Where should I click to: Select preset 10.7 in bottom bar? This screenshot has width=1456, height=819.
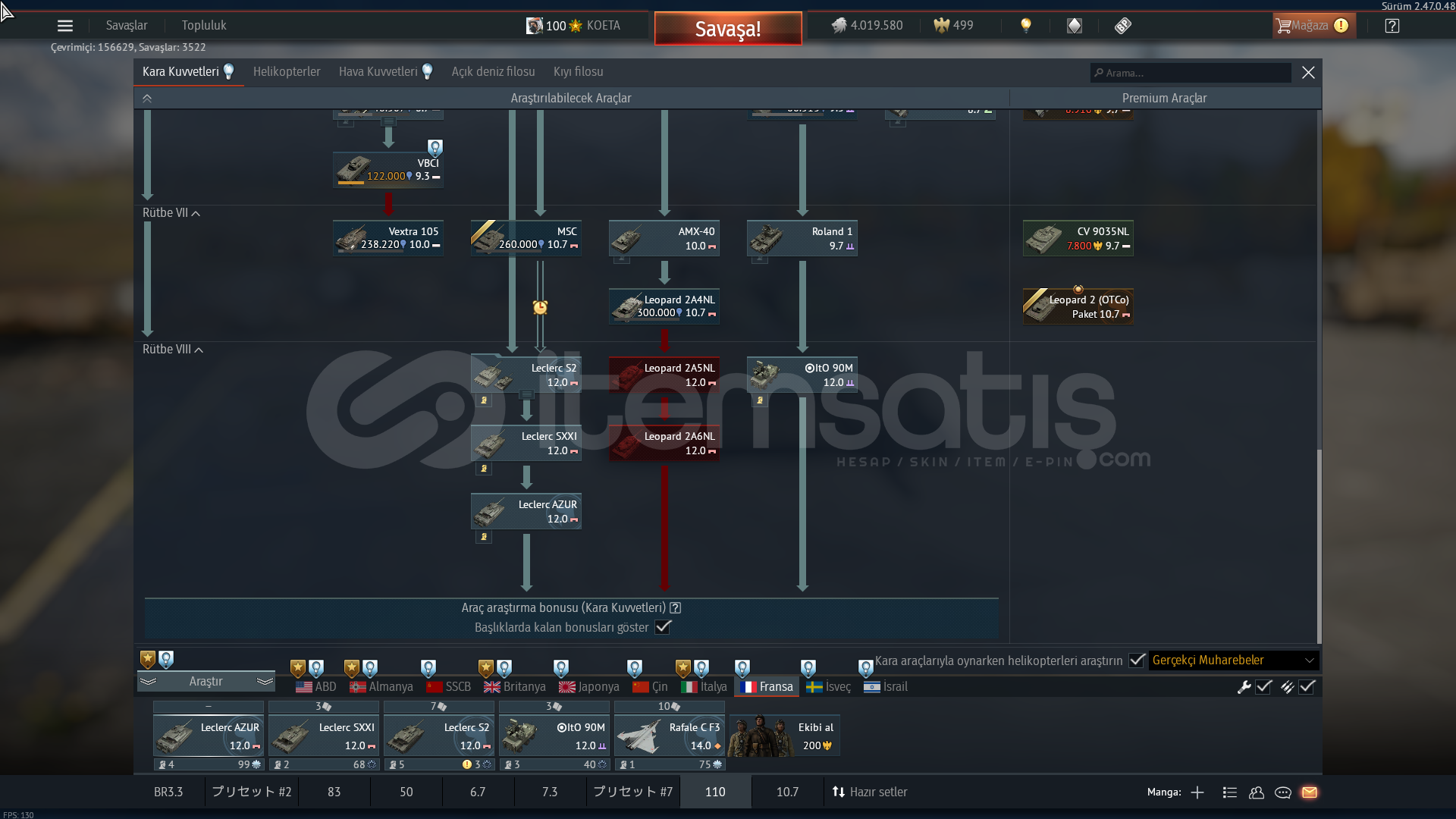coord(787,792)
